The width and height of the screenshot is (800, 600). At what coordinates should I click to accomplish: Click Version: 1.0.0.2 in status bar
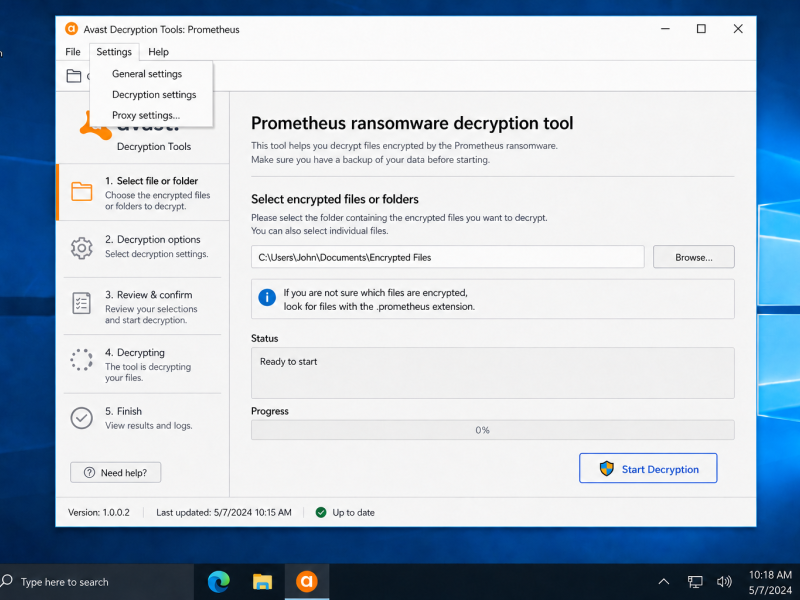(x=99, y=512)
